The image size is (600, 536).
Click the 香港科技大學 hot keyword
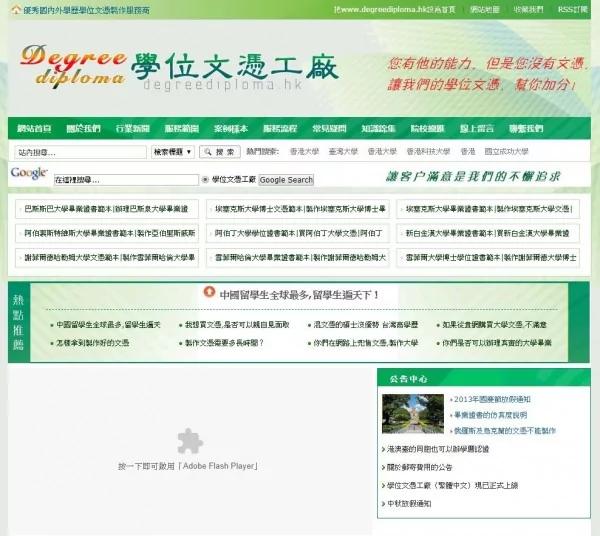[428, 152]
